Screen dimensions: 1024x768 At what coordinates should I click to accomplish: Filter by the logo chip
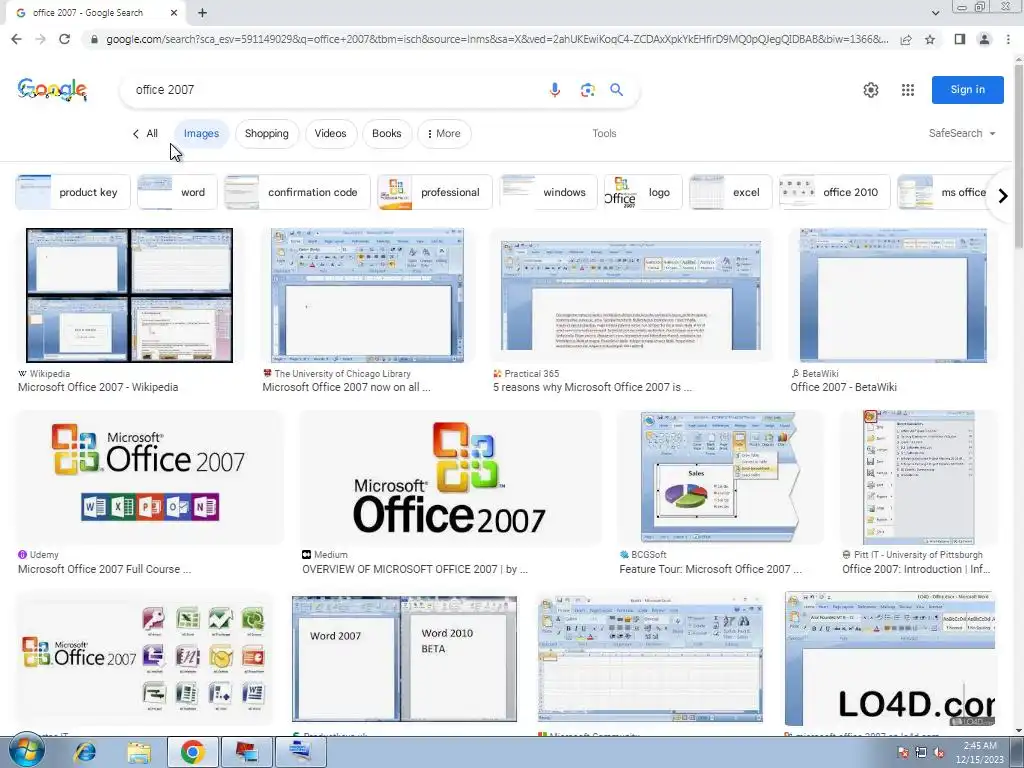pyautogui.click(x=643, y=192)
